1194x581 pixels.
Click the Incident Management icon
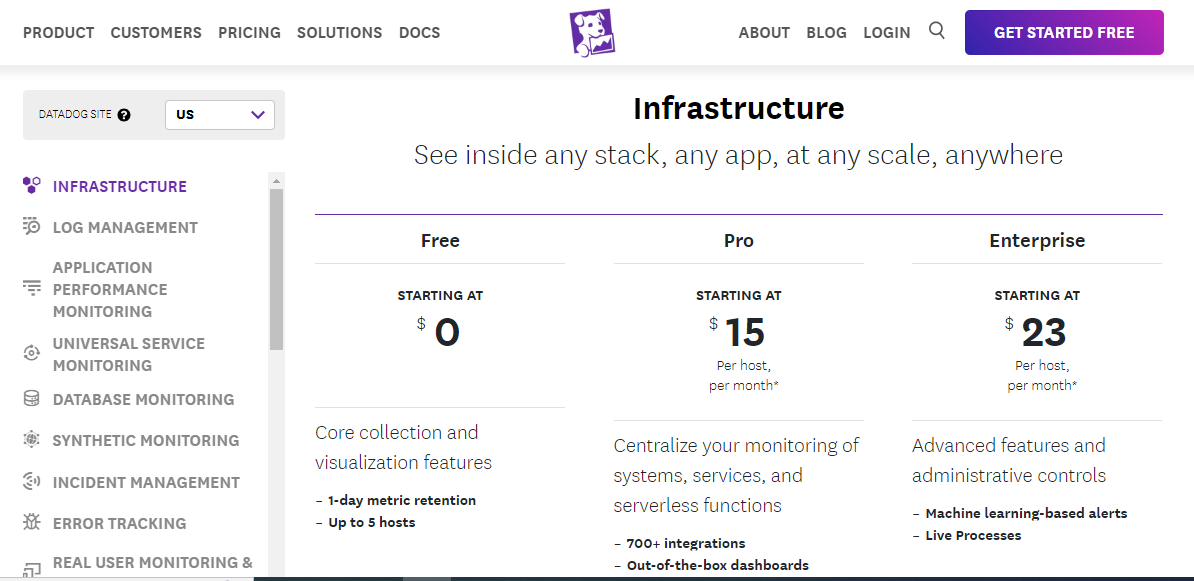click(x=31, y=481)
